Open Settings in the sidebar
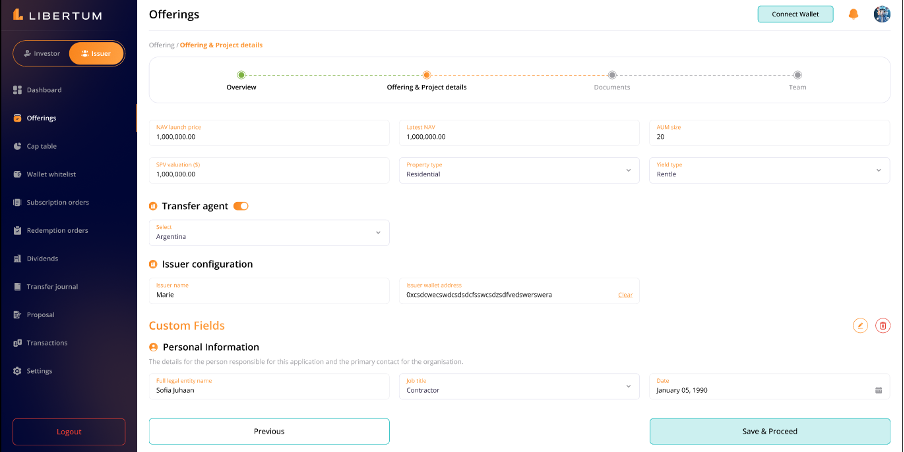This screenshot has width=904, height=452. 39,371
